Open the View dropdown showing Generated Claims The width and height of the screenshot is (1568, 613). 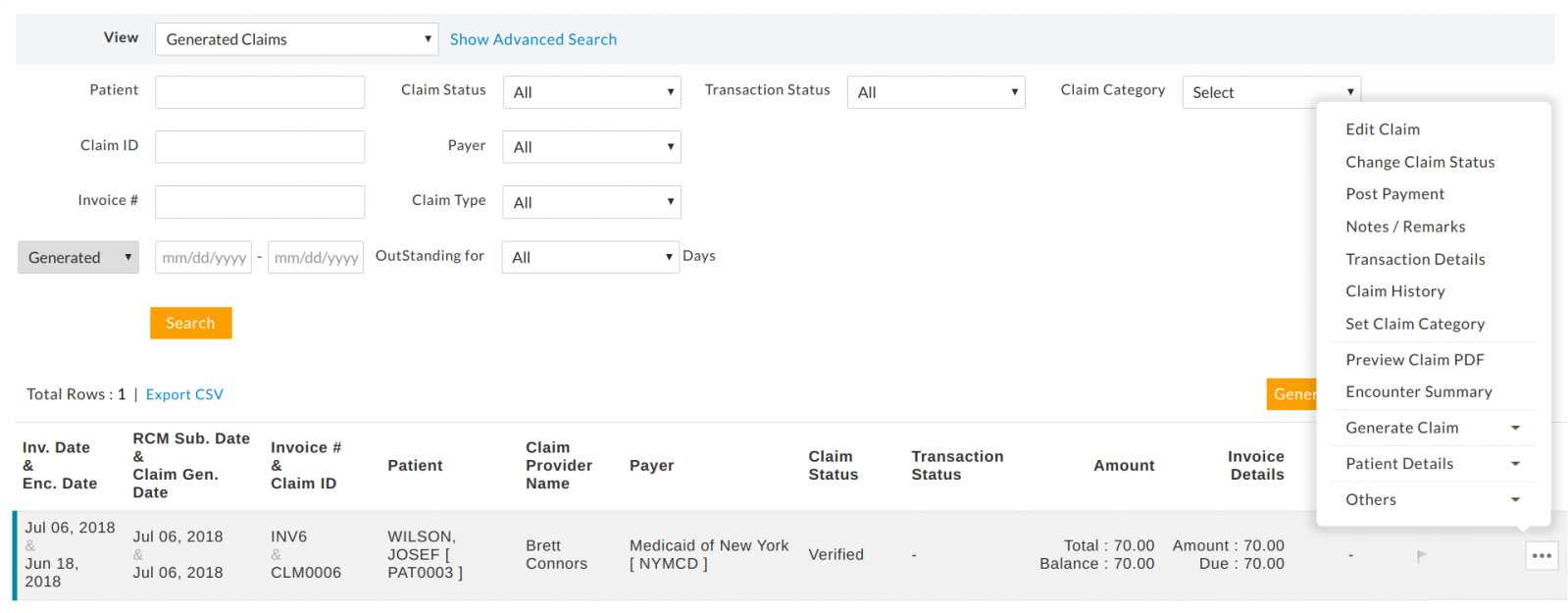pyautogui.click(x=296, y=39)
